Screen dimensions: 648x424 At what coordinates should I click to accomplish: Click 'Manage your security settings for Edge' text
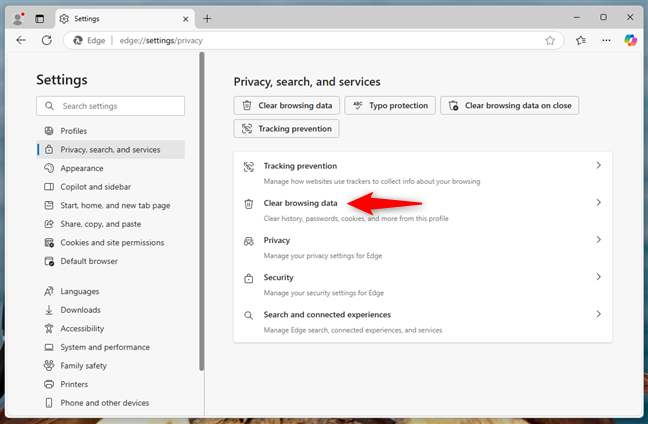(324, 293)
